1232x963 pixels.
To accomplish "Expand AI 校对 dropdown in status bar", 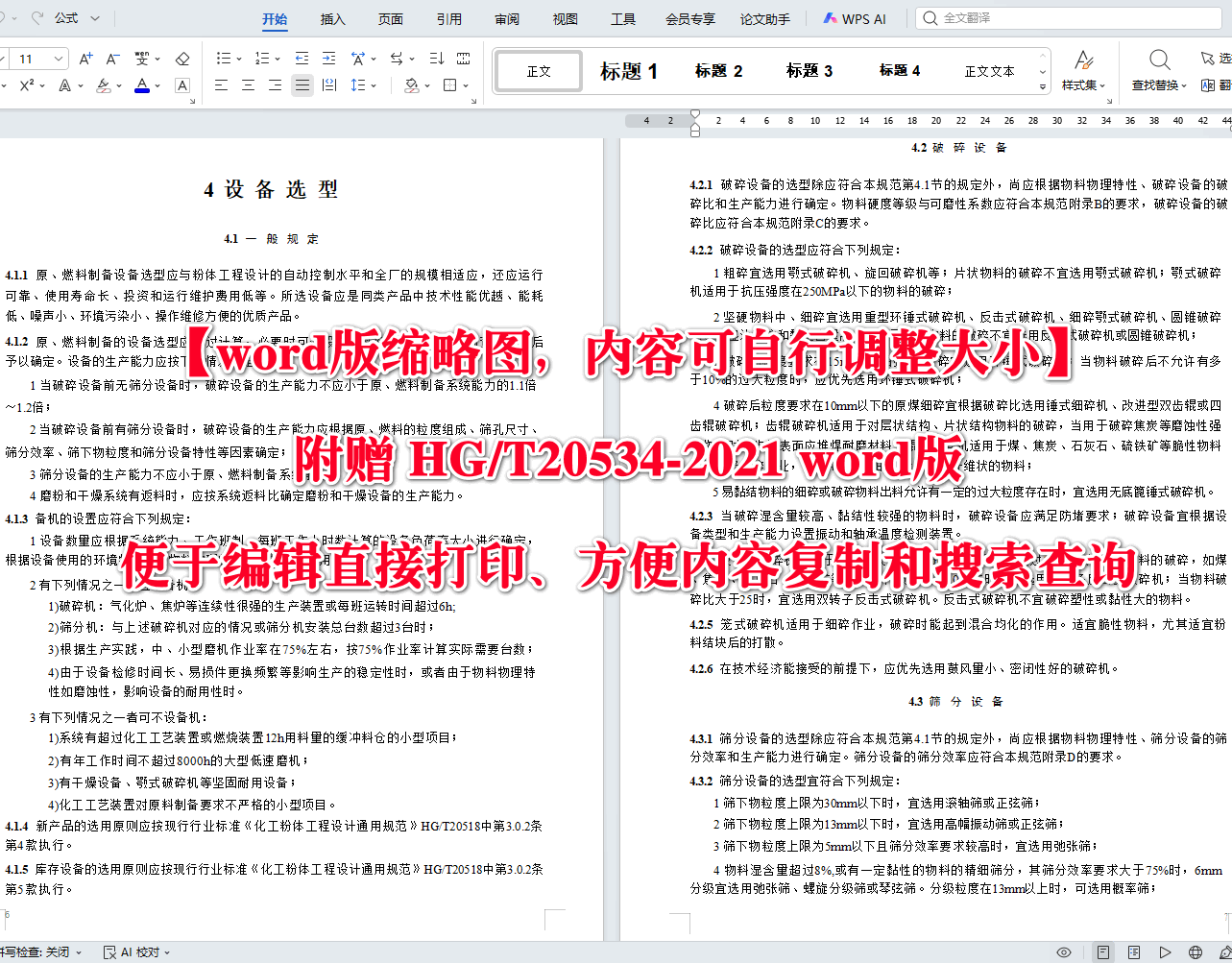I will pos(167,952).
